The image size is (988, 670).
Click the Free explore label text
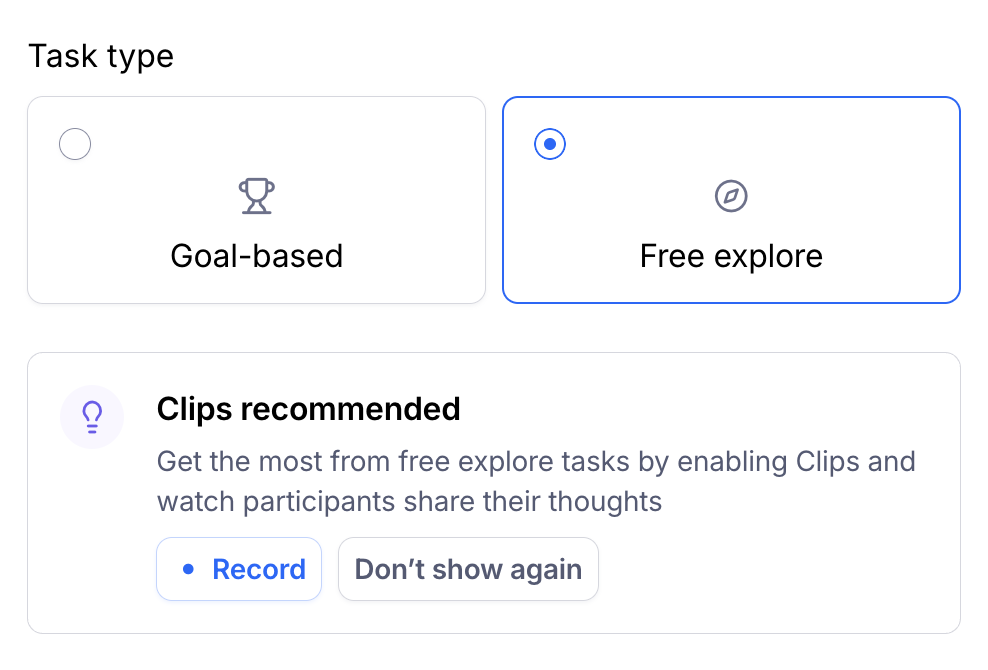pos(731,257)
